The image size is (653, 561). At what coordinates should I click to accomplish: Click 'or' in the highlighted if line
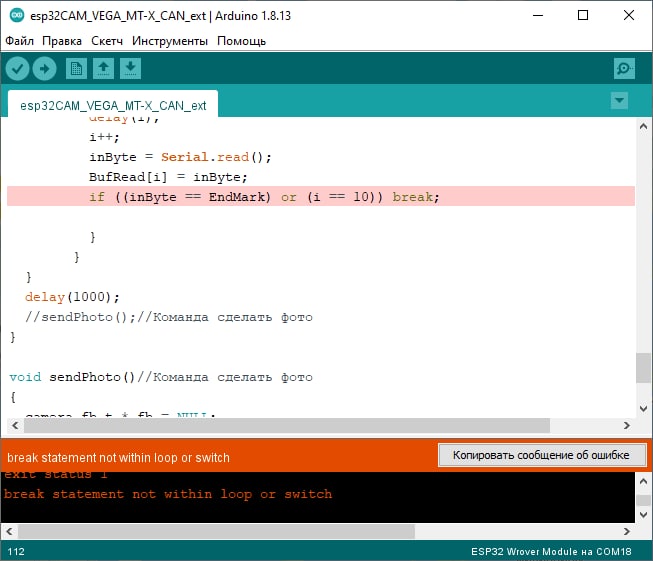click(x=289, y=197)
